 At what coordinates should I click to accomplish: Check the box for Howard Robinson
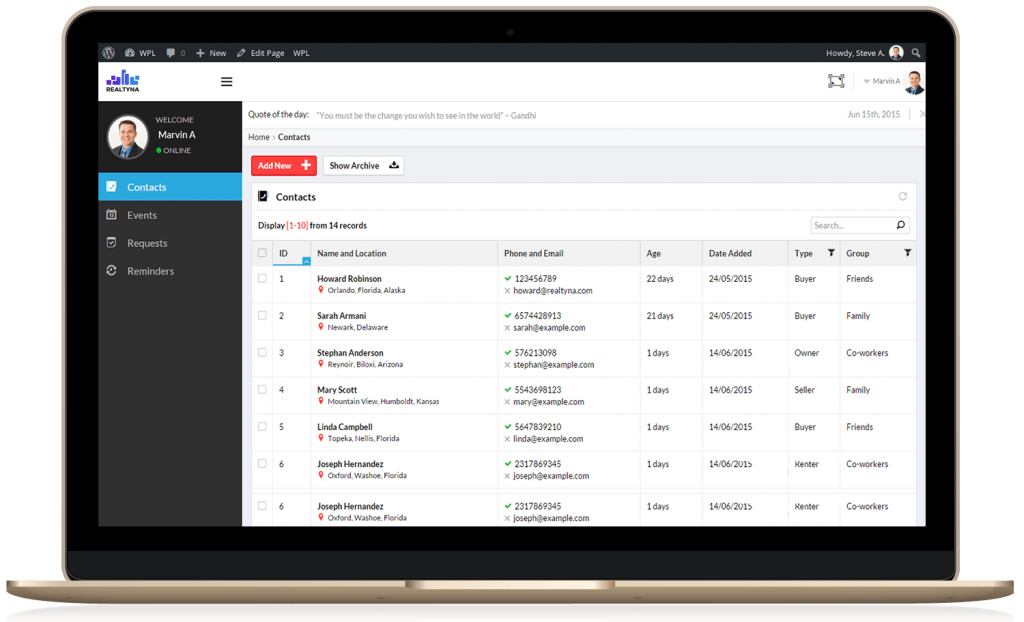pos(262,279)
